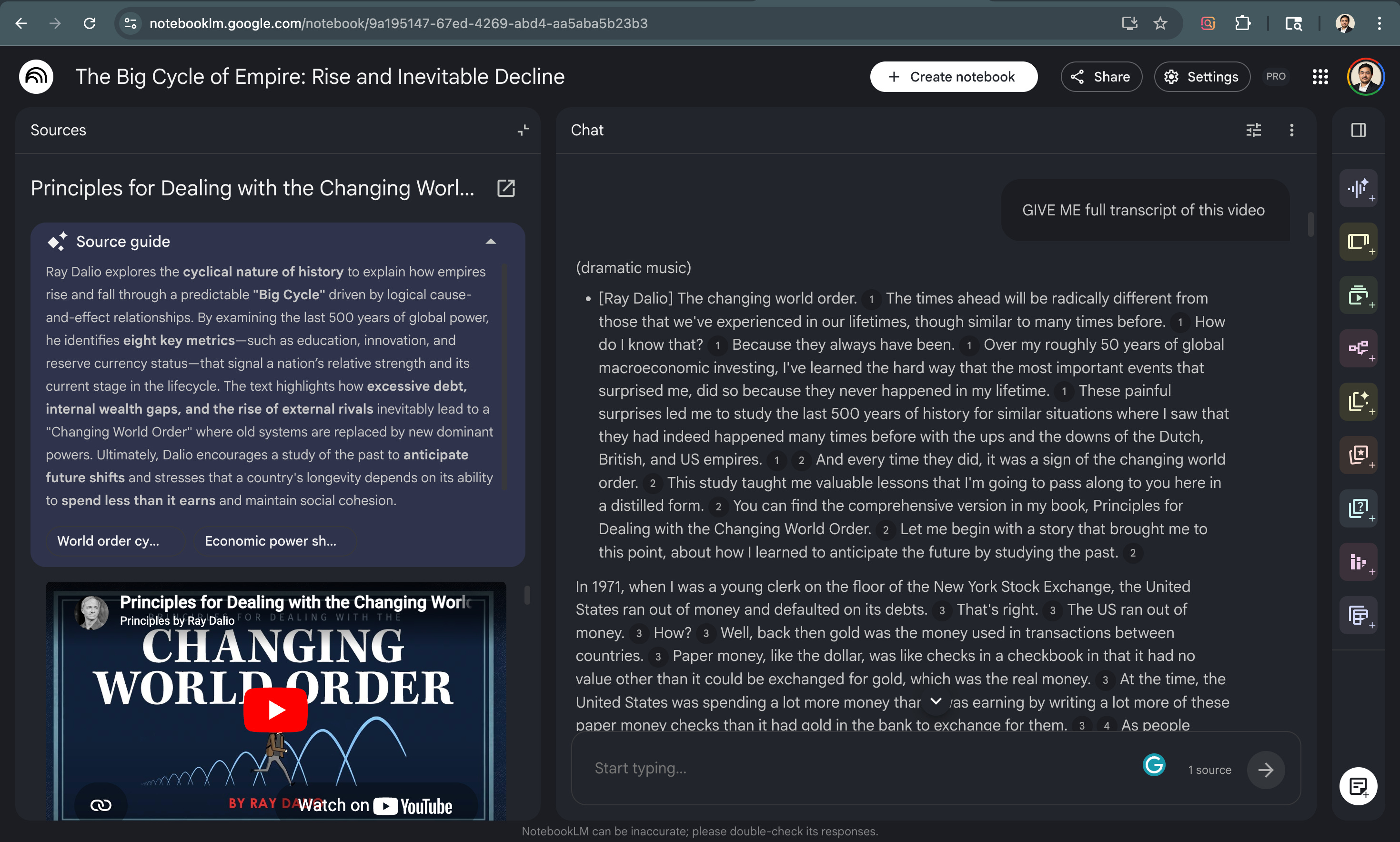Collapse the Source guide section
This screenshot has width=1400, height=842.
[491, 242]
